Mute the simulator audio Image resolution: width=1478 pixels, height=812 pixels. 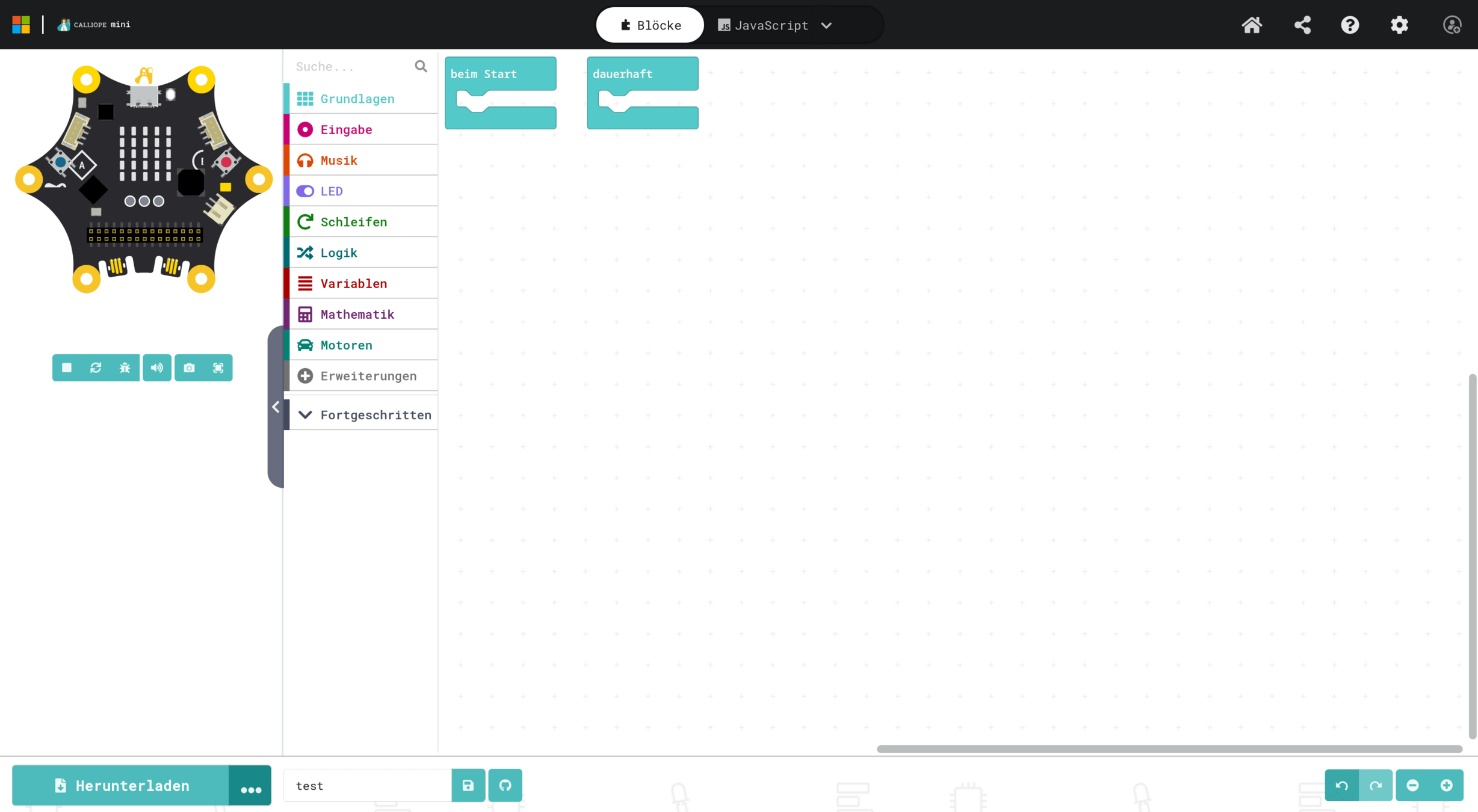(157, 368)
